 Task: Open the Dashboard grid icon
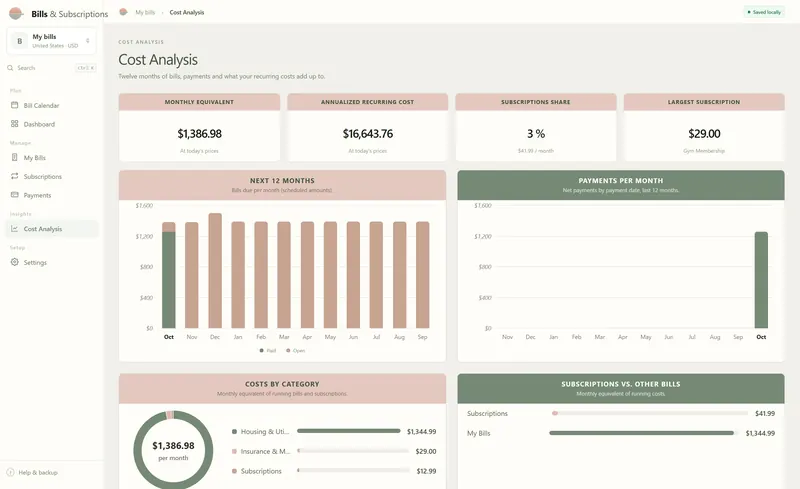coord(14,124)
